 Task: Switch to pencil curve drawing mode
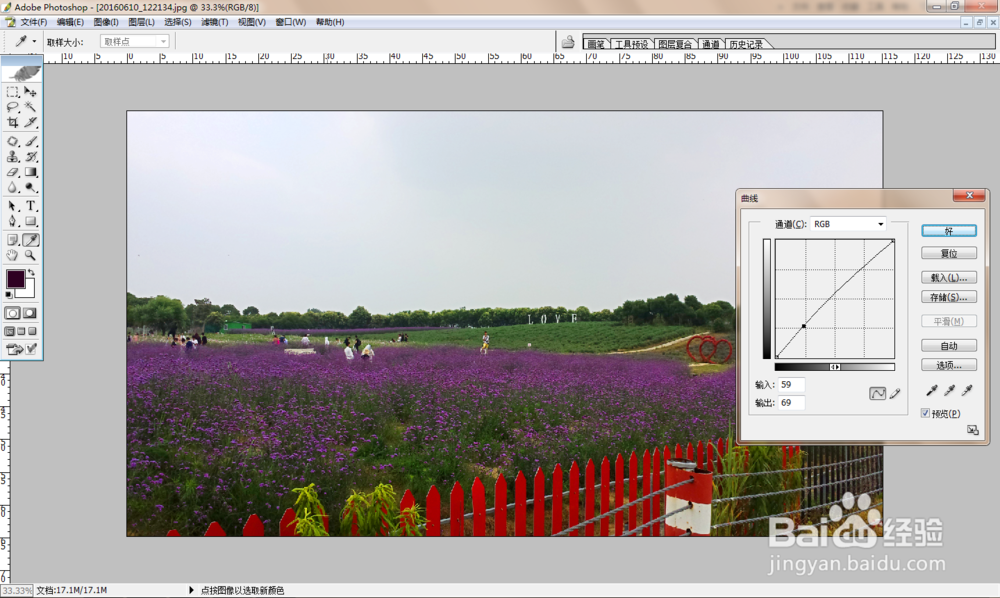(895, 393)
